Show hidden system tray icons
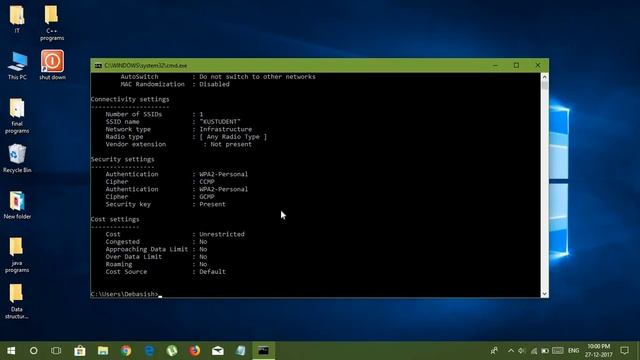Viewport: 640px width, 360px height. tap(511, 351)
